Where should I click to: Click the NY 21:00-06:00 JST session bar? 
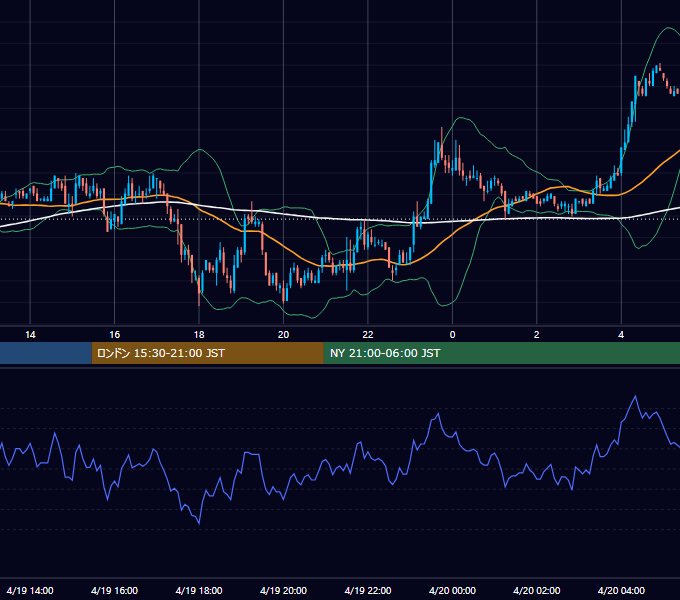click(502, 353)
